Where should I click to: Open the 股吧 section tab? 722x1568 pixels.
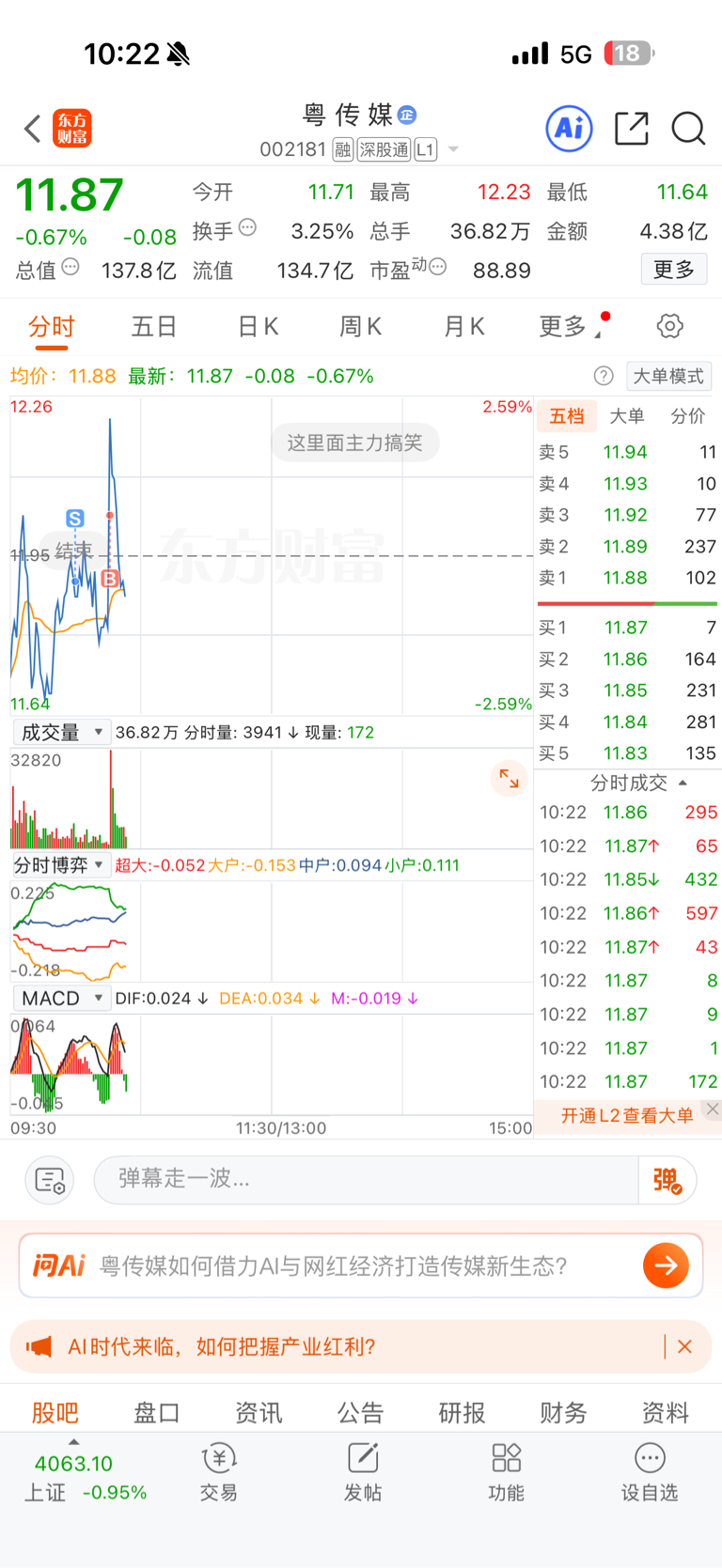[x=55, y=1412]
